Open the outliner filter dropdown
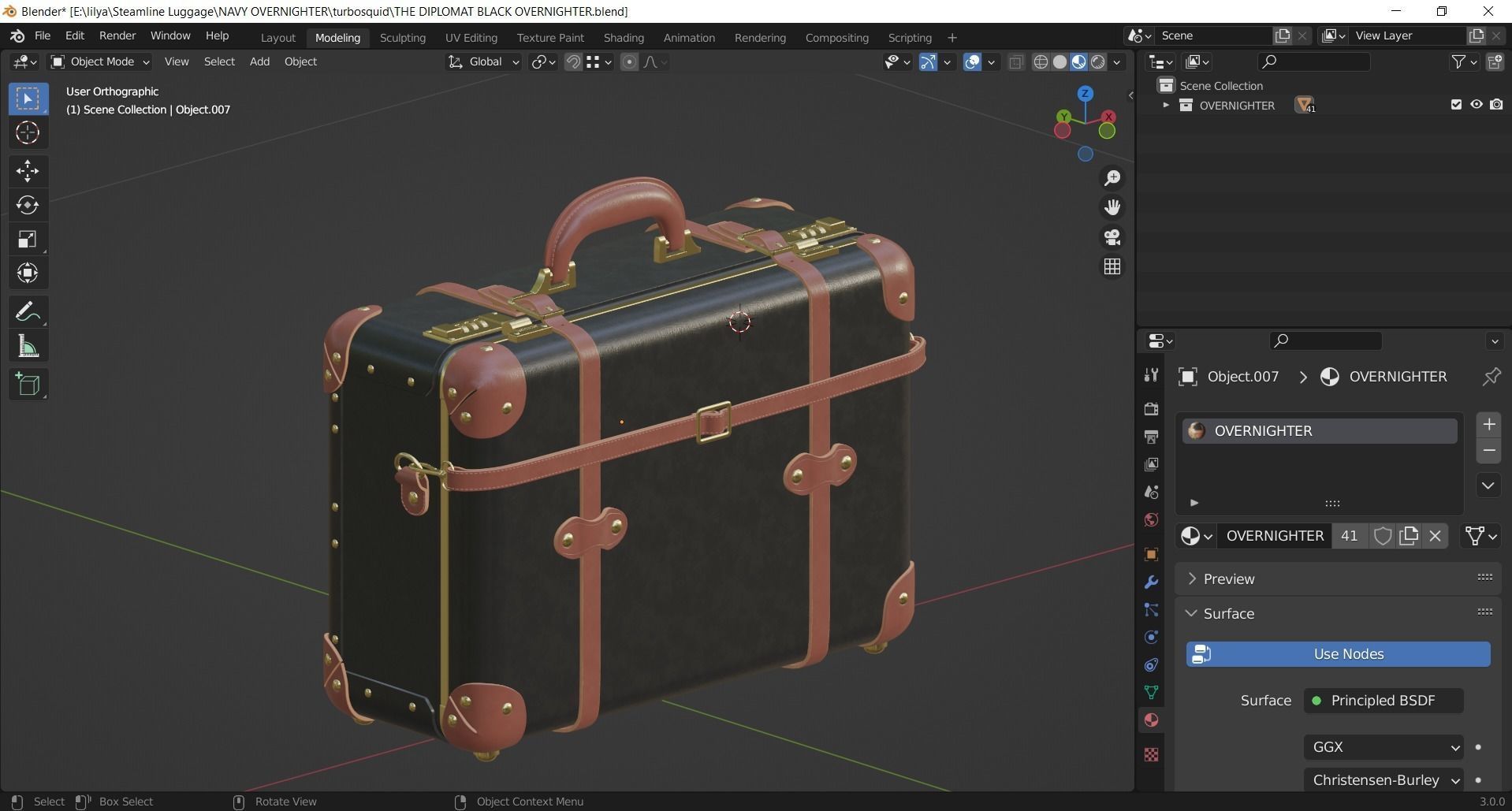The width and height of the screenshot is (1512, 811). [x=1465, y=61]
